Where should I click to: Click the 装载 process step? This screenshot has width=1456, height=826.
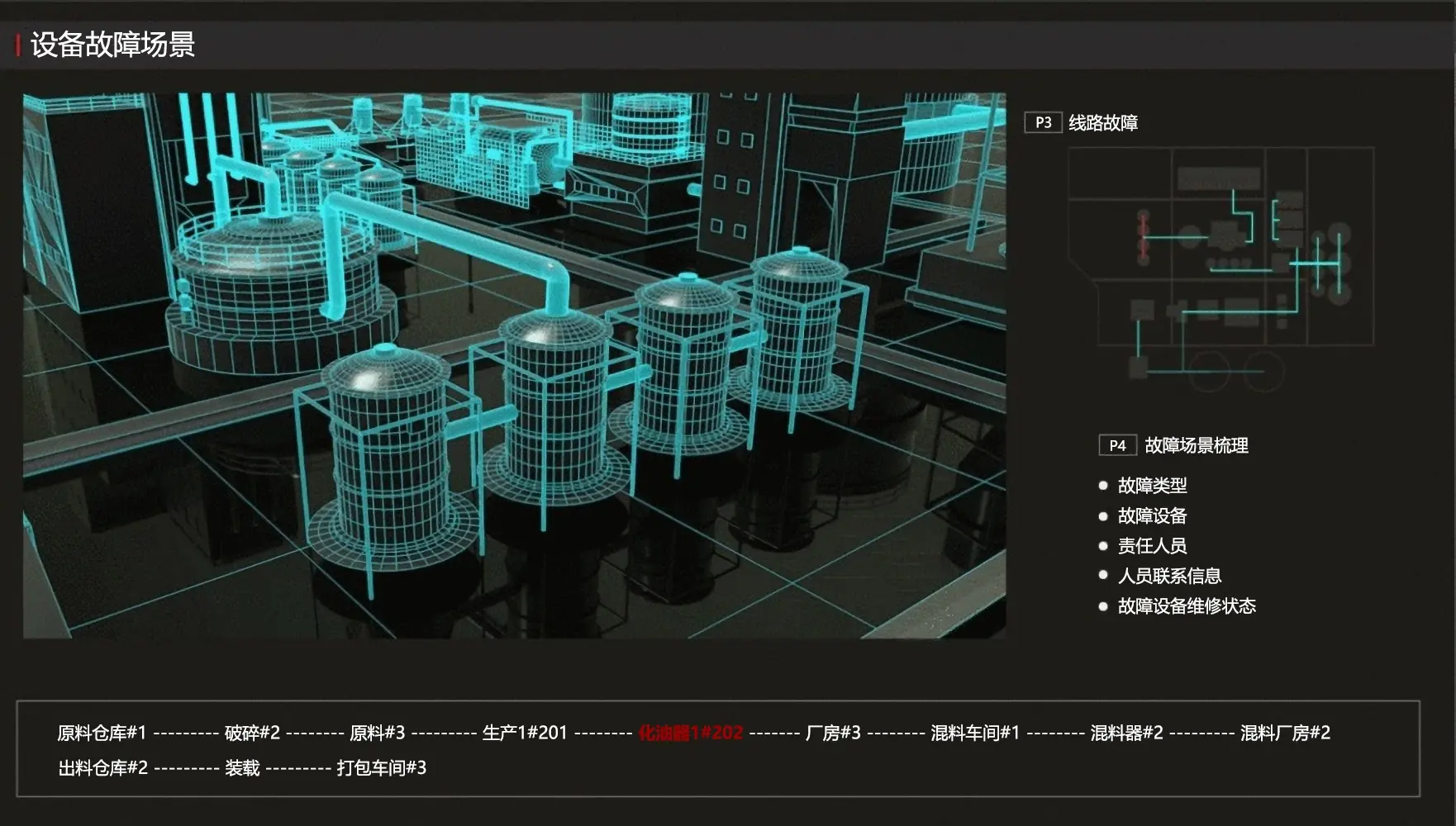pos(242,768)
